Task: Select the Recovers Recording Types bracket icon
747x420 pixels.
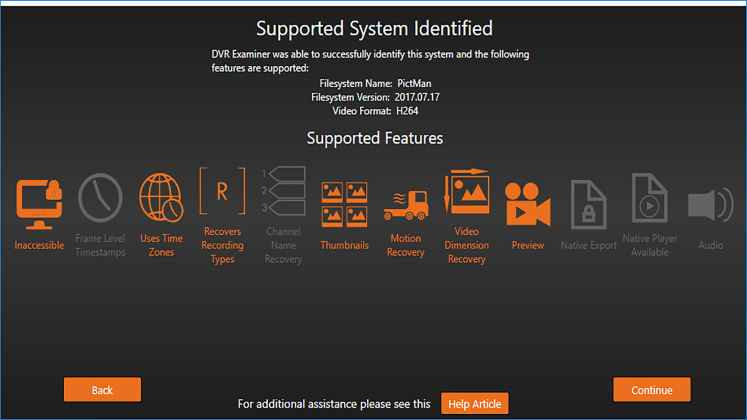Action: [222, 192]
